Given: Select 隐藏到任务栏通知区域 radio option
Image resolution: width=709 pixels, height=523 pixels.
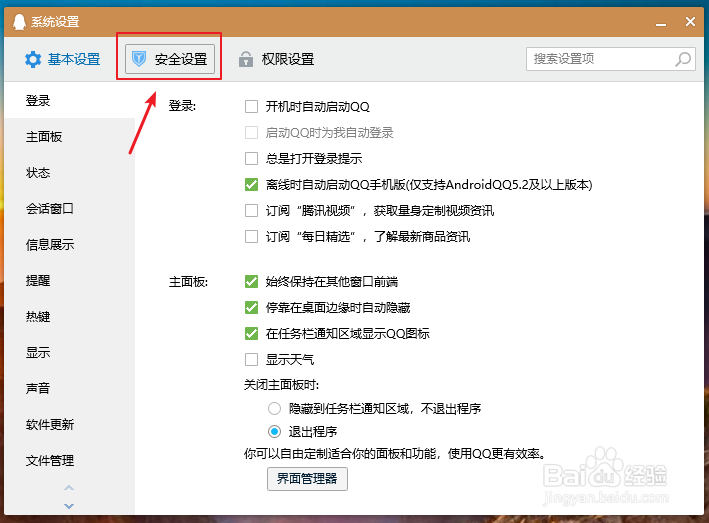Looking at the screenshot, I should pos(274,409).
